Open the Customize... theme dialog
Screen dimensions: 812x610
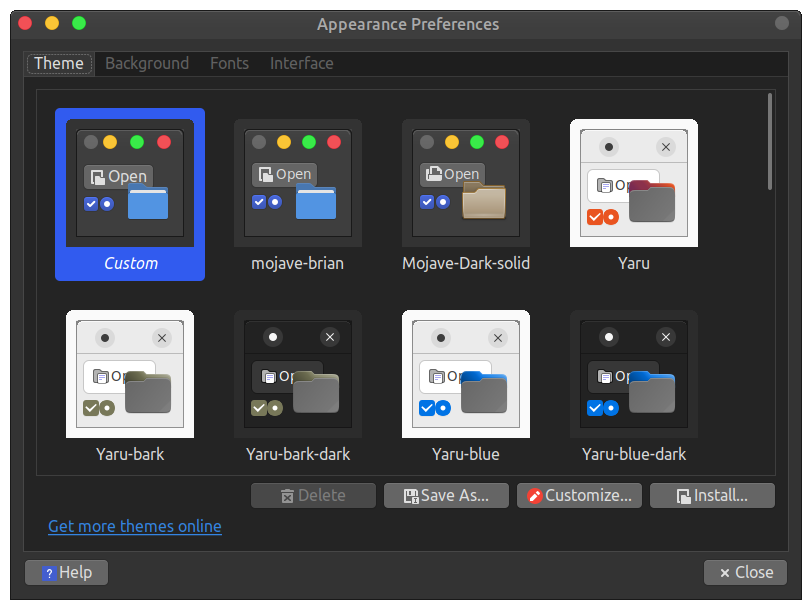click(579, 496)
